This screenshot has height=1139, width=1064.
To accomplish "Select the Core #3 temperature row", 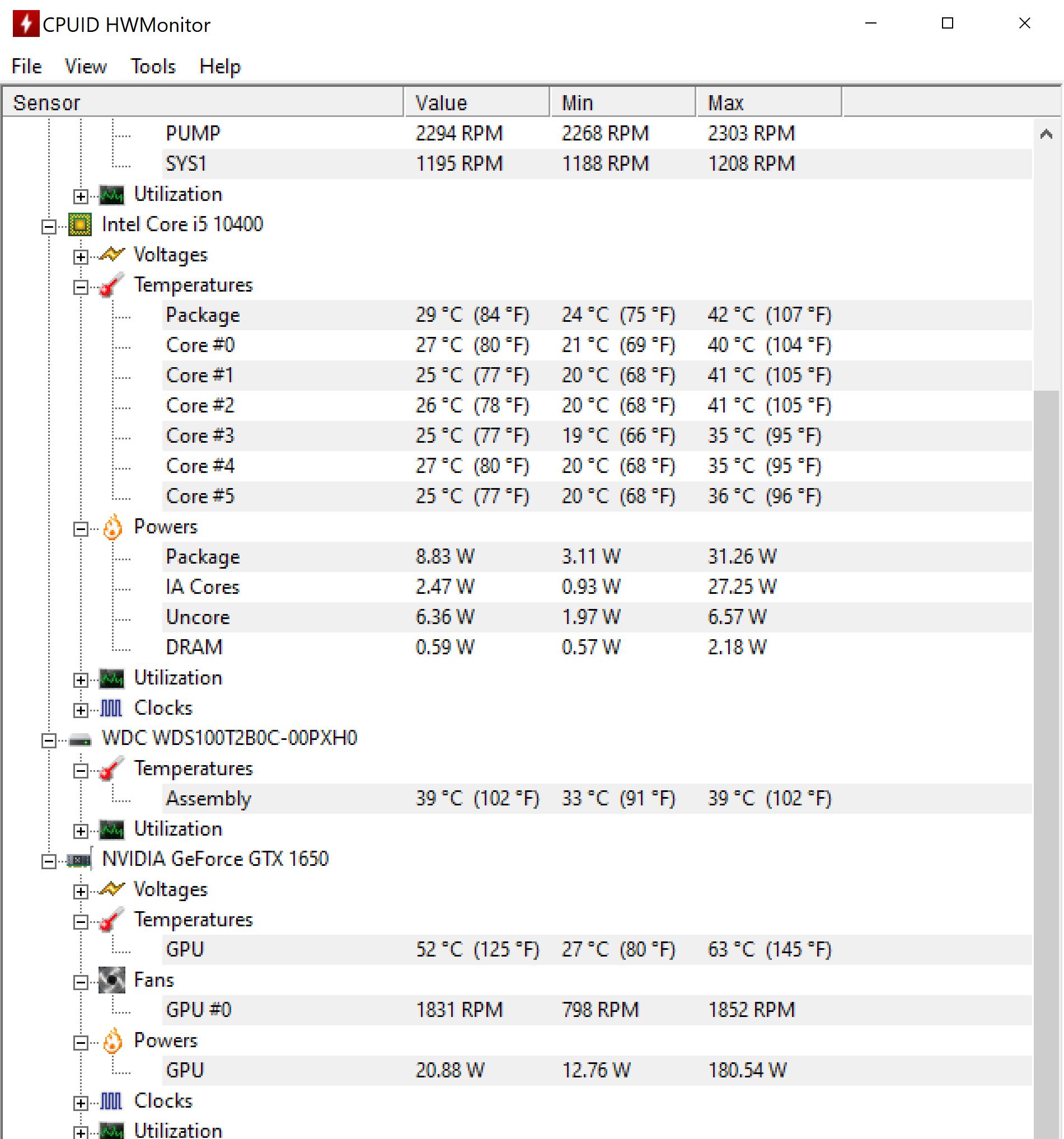I will [597, 436].
